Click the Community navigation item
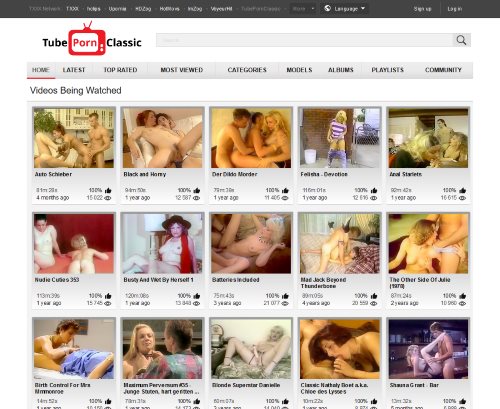500x409 pixels. 443,70
